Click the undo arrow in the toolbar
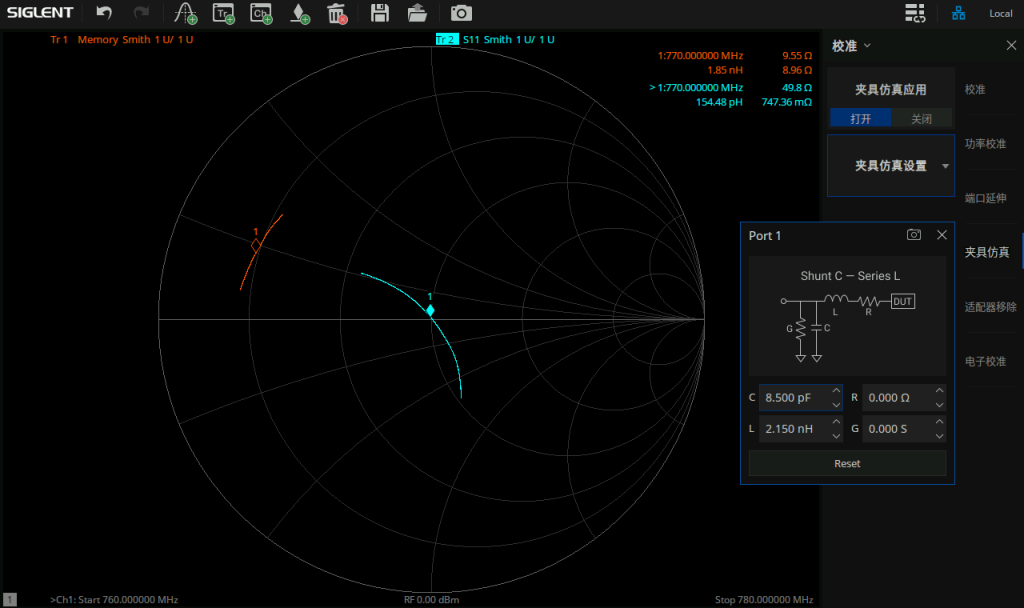This screenshot has width=1024, height=608. [x=104, y=13]
